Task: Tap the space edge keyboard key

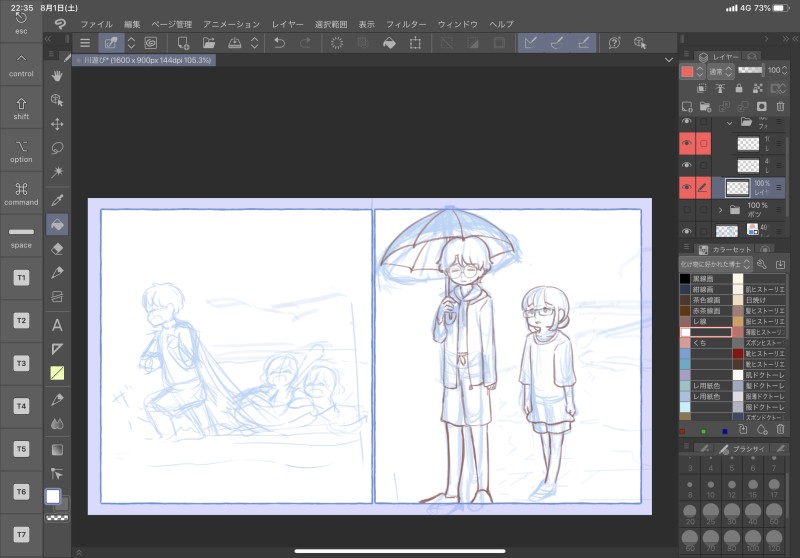Action: coord(21,237)
